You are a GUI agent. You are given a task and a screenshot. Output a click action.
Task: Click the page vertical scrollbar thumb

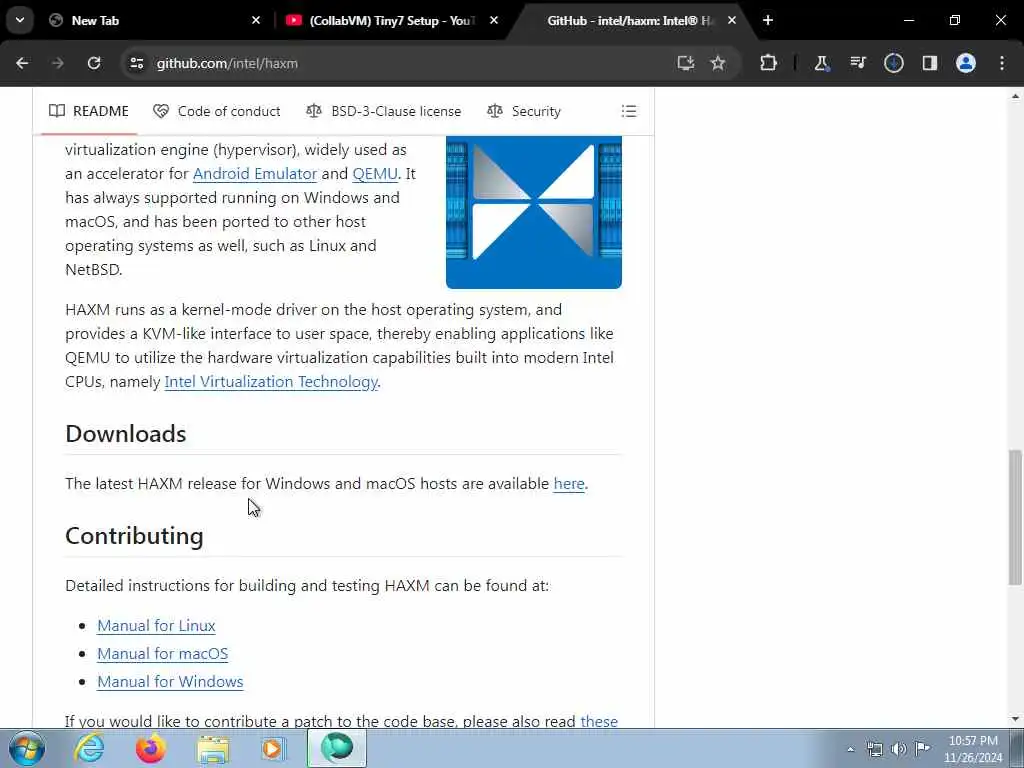[1015, 517]
